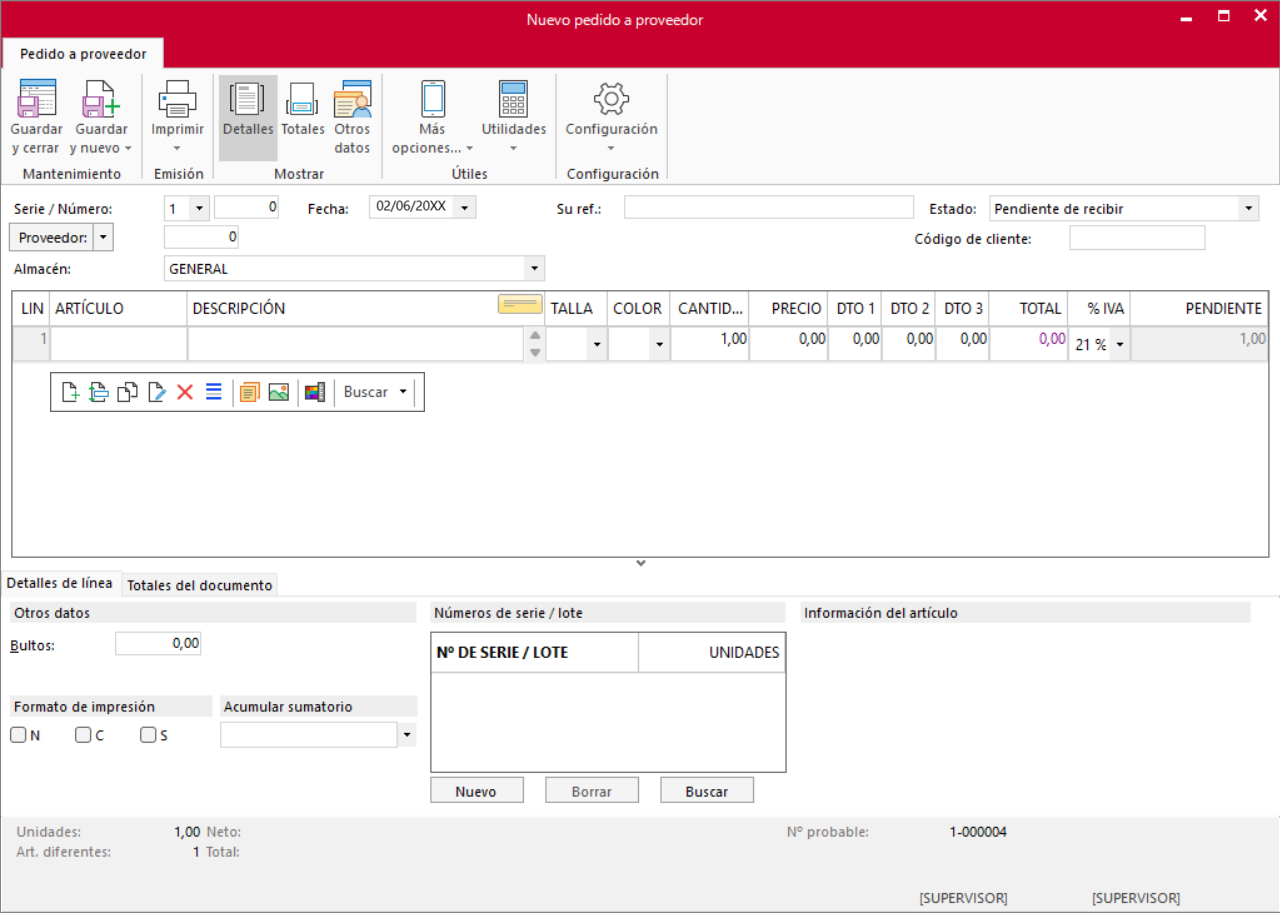Toggle the N print format checkbox
The width and height of the screenshot is (1281, 913).
(x=19, y=735)
